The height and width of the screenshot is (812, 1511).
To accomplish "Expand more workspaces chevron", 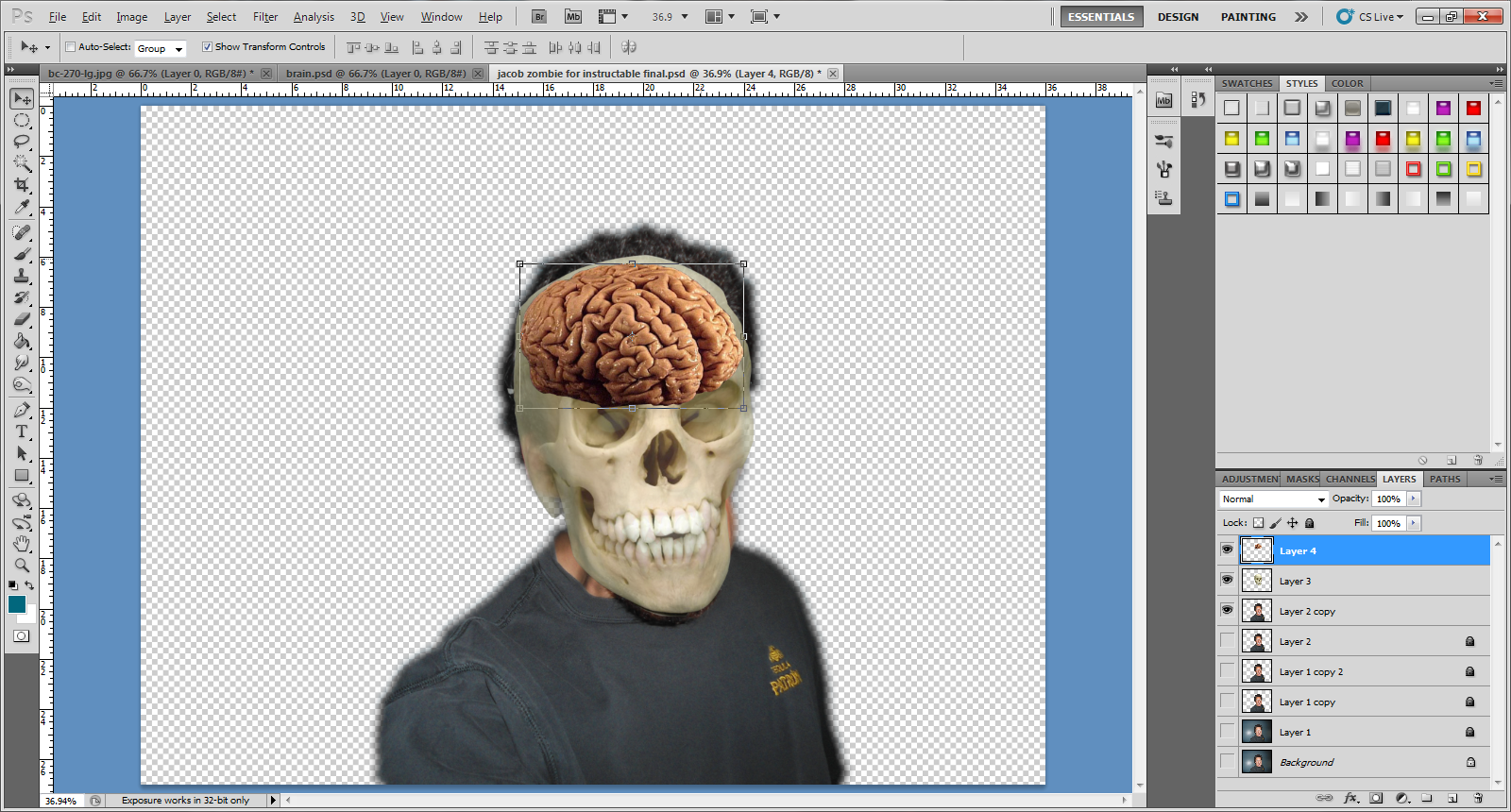I will [x=1301, y=17].
